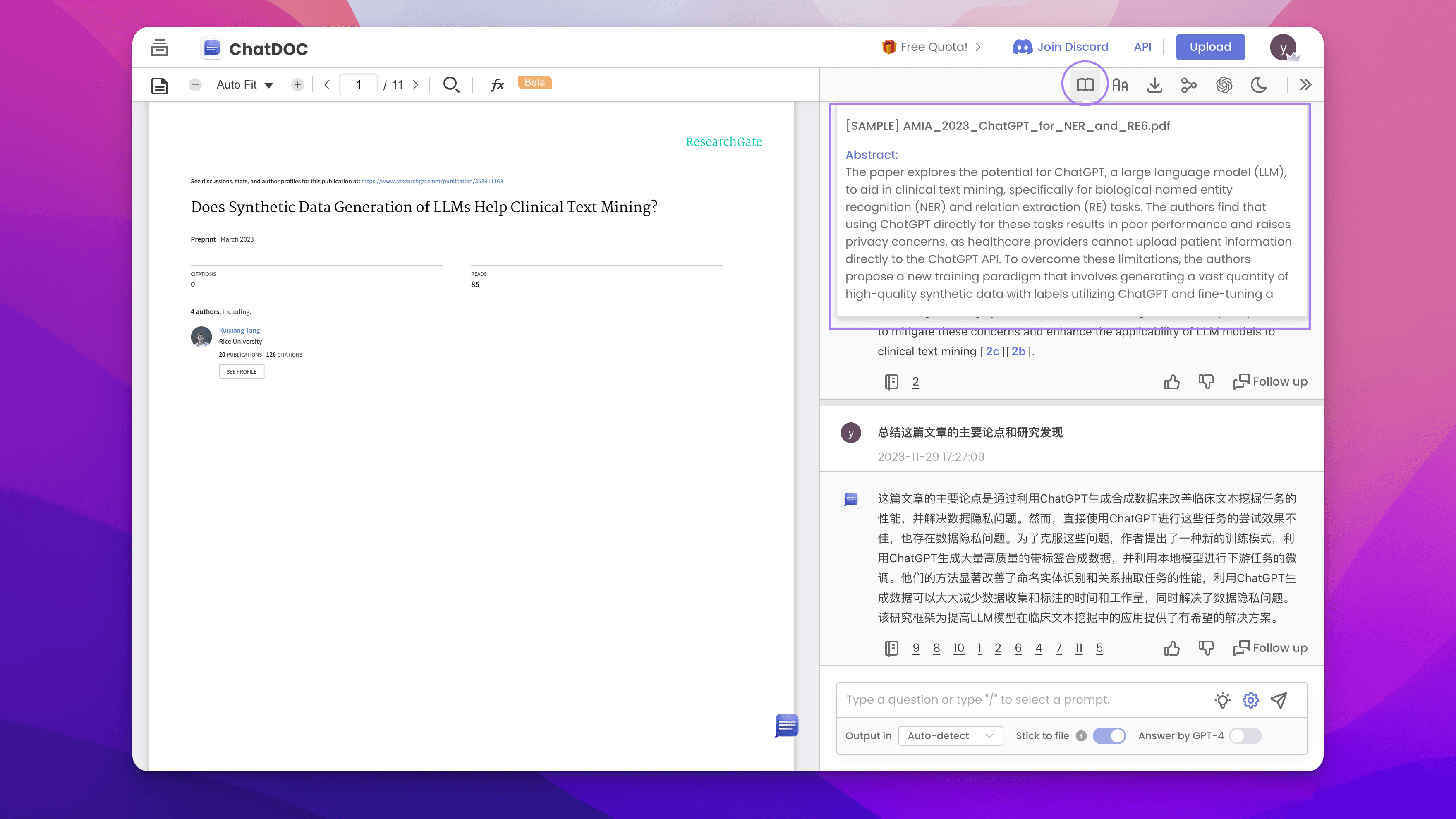The image size is (1456, 819).
Task: Download the chat via the download icon
Action: (x=1155, y=85)
